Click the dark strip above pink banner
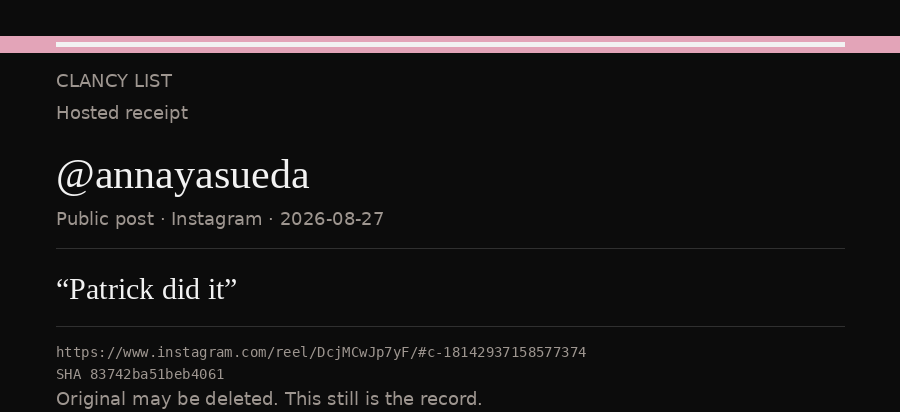 coord(450,18)
